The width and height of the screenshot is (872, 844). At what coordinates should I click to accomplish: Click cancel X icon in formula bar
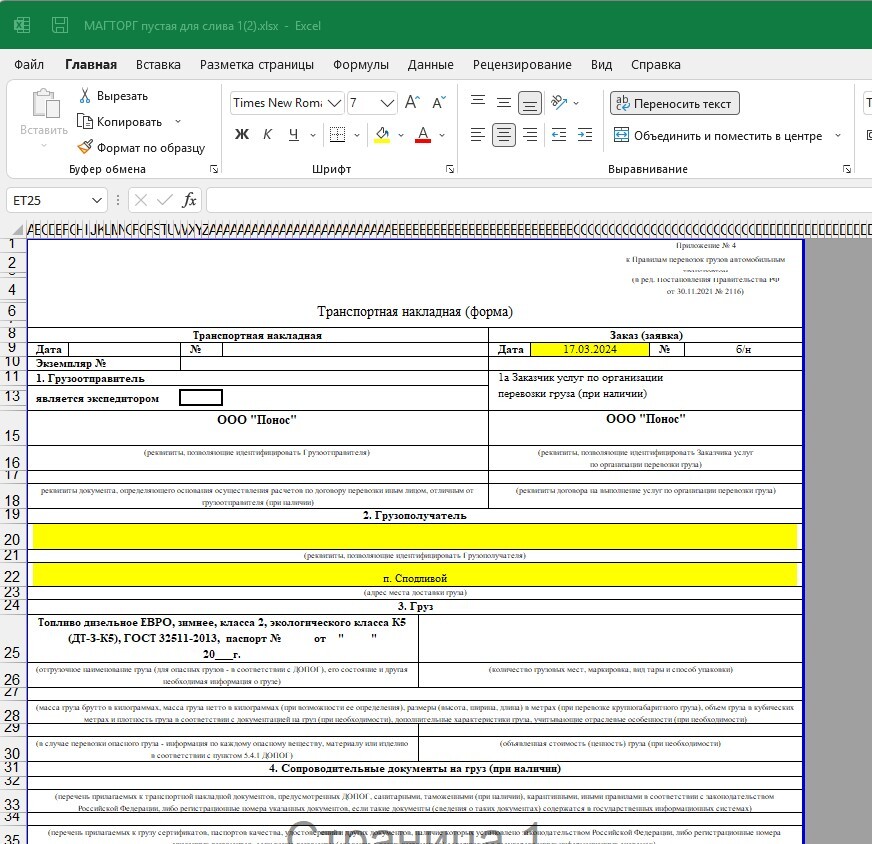point(141,200)
